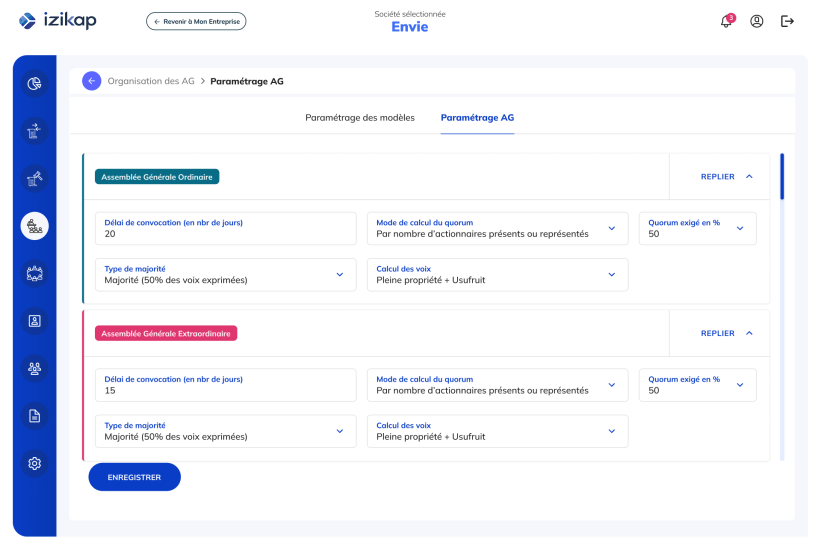Open the document page sidebar icon
This screenshot has height=552, width=821.
click(34, 416)
